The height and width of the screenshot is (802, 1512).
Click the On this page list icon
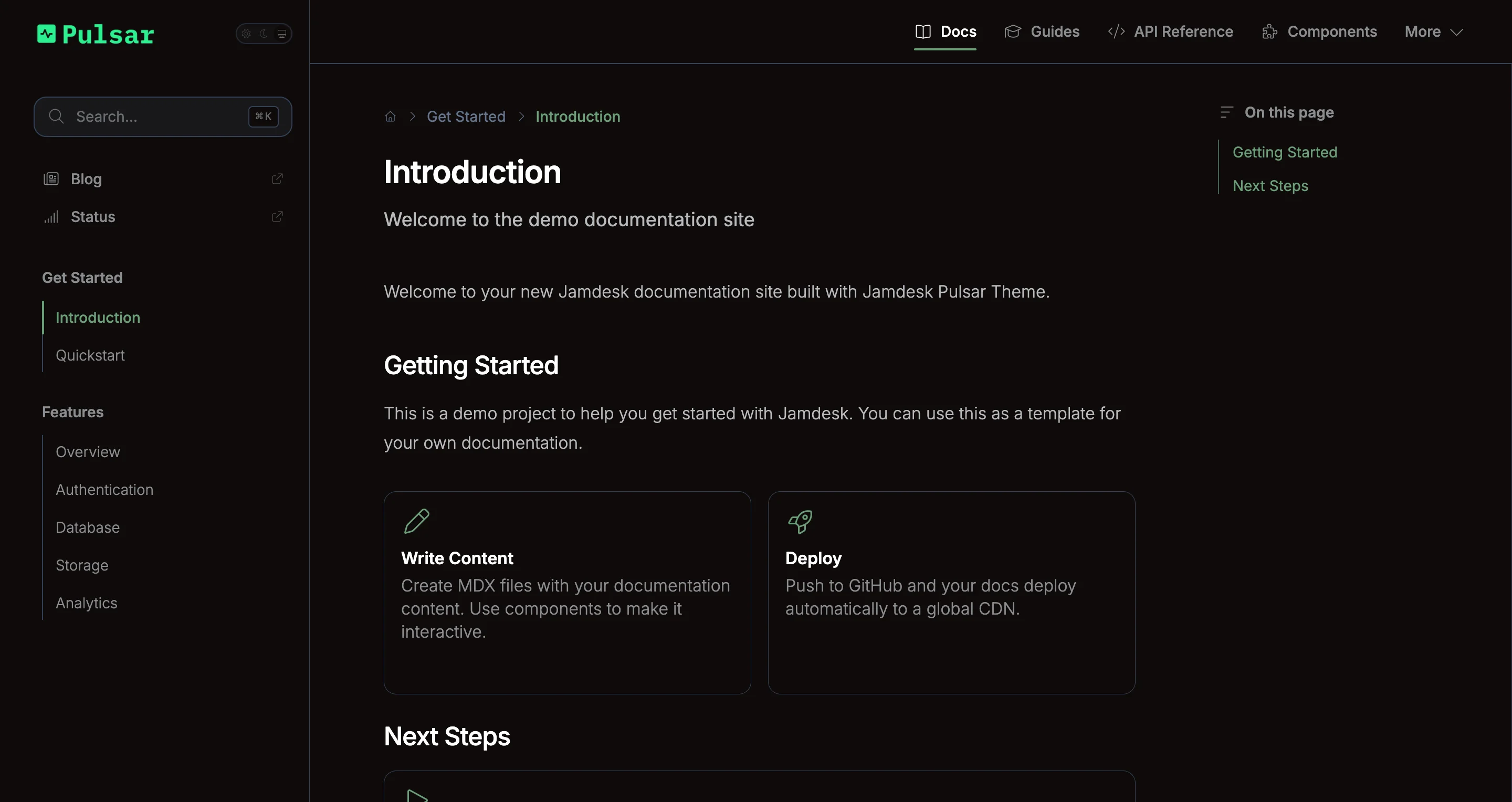(x=1226, y=112)
